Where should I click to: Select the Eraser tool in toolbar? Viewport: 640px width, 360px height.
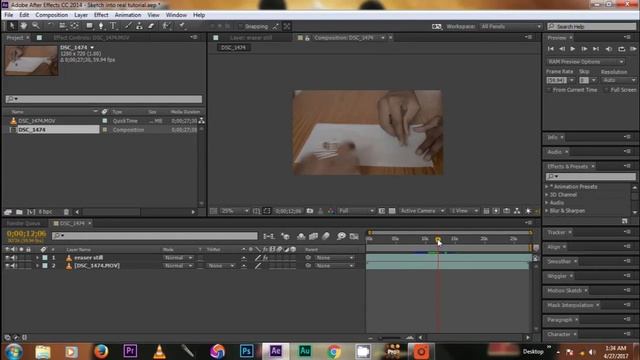pyautogui.click(x=151, y=26)
